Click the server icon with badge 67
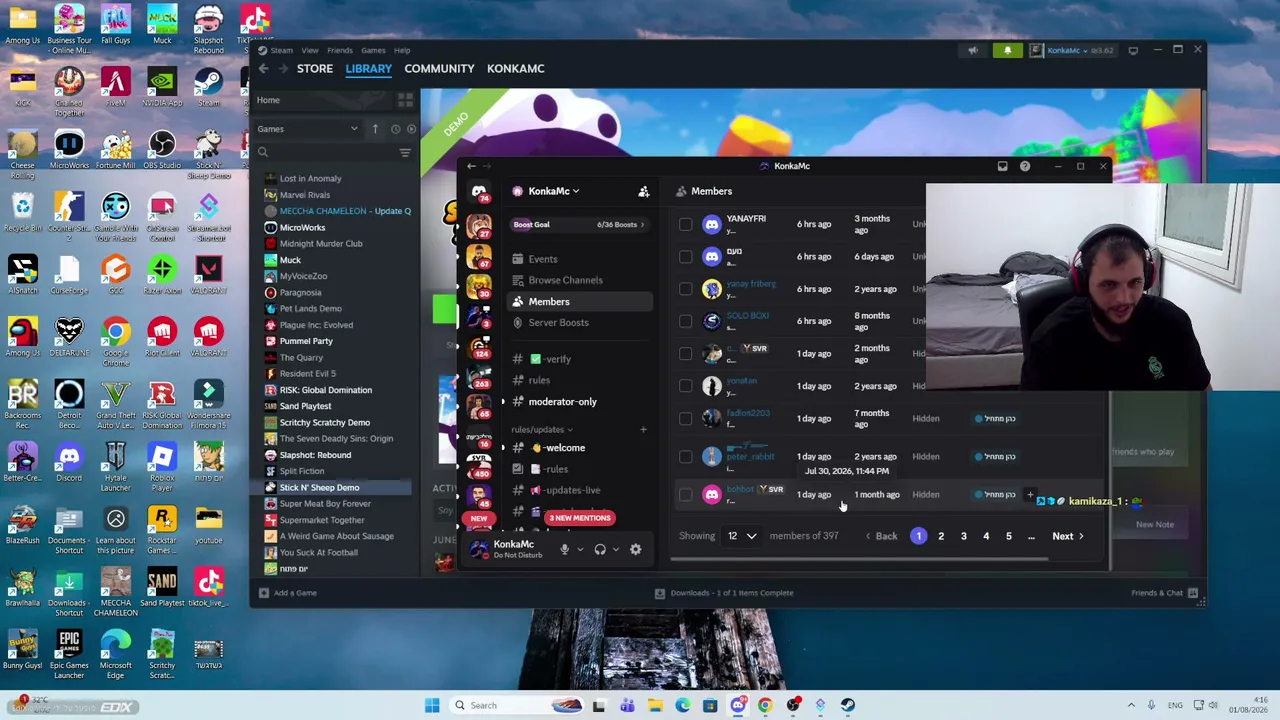 tap(479, 256)
